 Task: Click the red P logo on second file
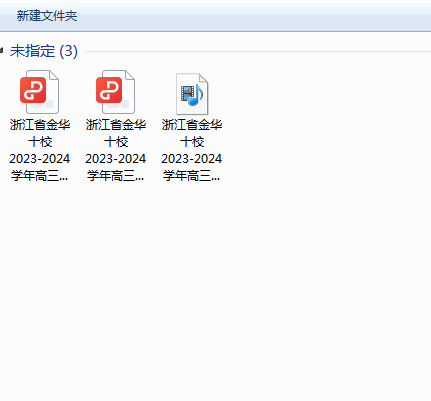coord(109,90)
